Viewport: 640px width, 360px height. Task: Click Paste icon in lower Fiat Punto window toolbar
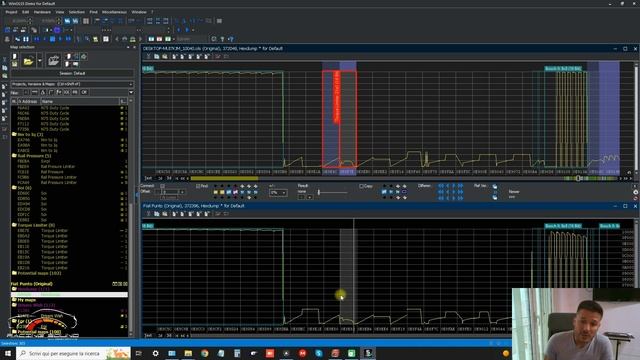point(165,213)
